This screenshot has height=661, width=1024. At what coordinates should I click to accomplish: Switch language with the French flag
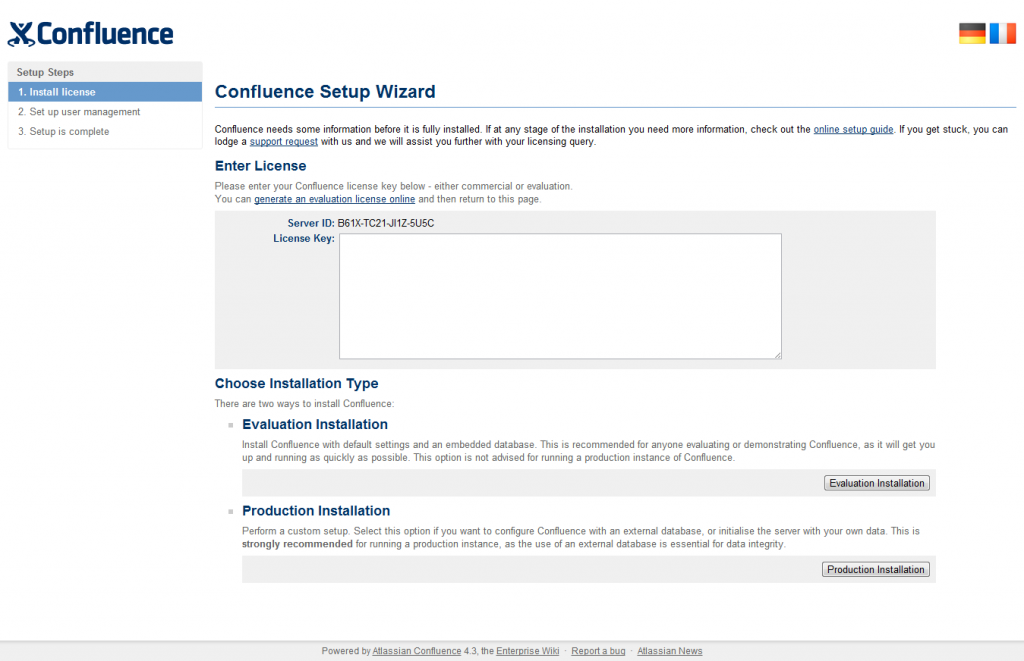[x=1002, y=33]
